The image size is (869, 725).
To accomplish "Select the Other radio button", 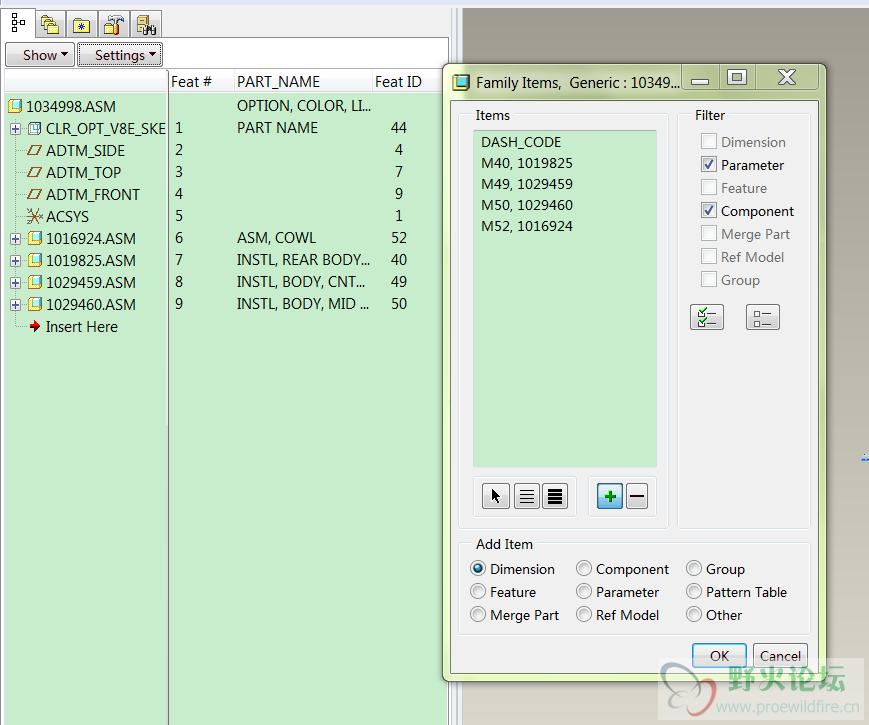I will click(694, 615).
